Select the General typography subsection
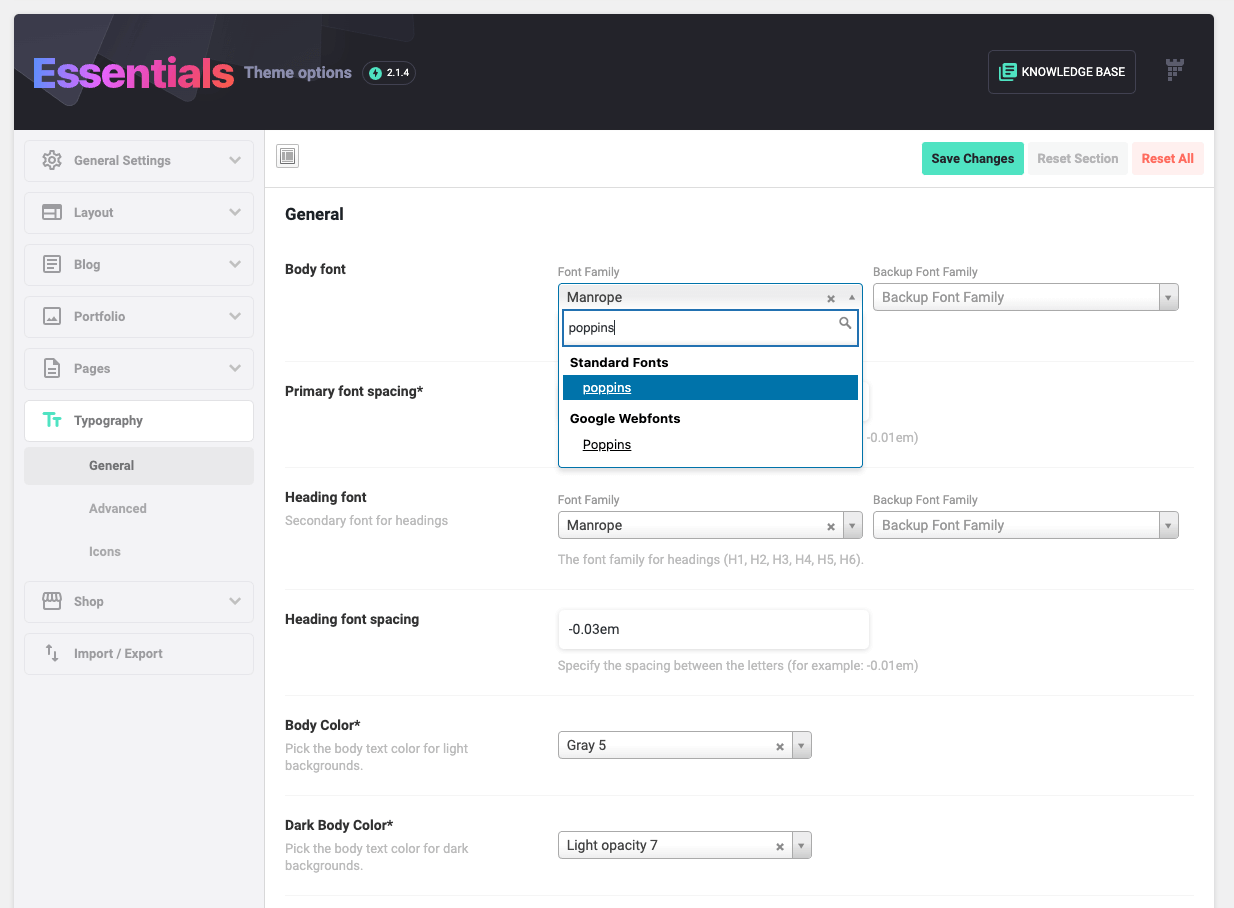This screenshot has width=1234, height=908. tap(139, 465)
